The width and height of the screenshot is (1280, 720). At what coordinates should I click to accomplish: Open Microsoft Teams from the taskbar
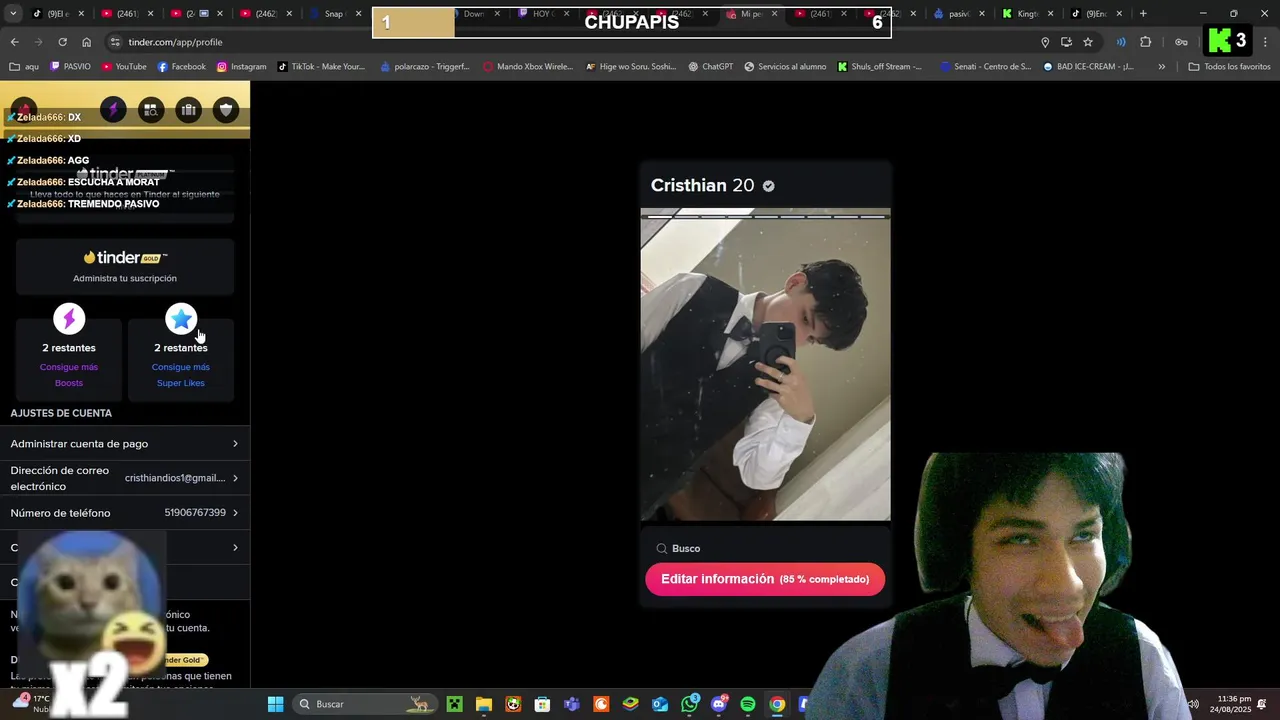pyautogui.click(x=572, y=704)
